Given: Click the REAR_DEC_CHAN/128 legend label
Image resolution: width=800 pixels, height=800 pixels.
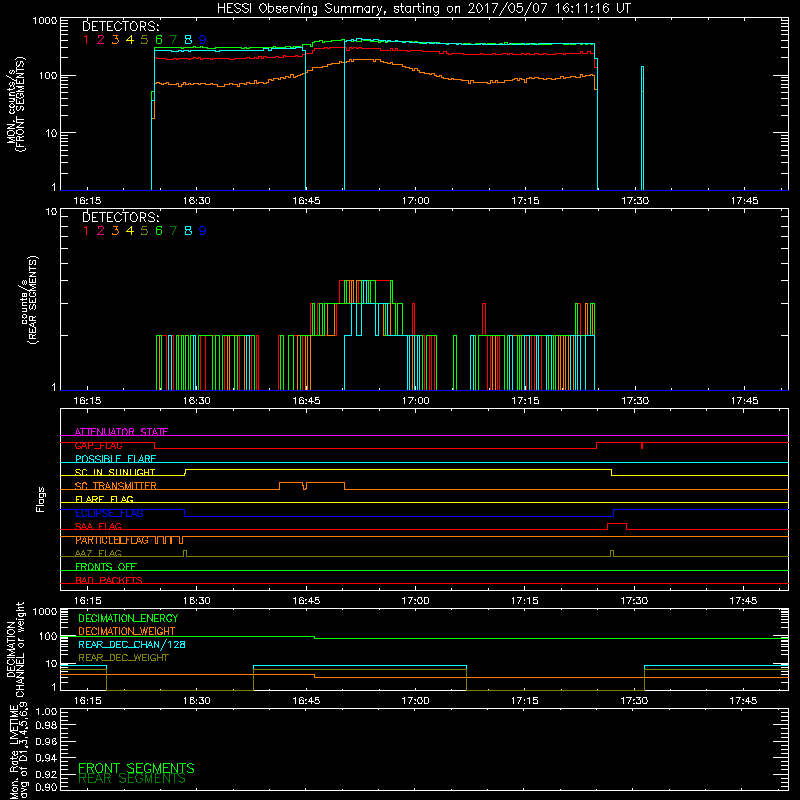Looking at the screenshot, I should [x=132, y=644].
